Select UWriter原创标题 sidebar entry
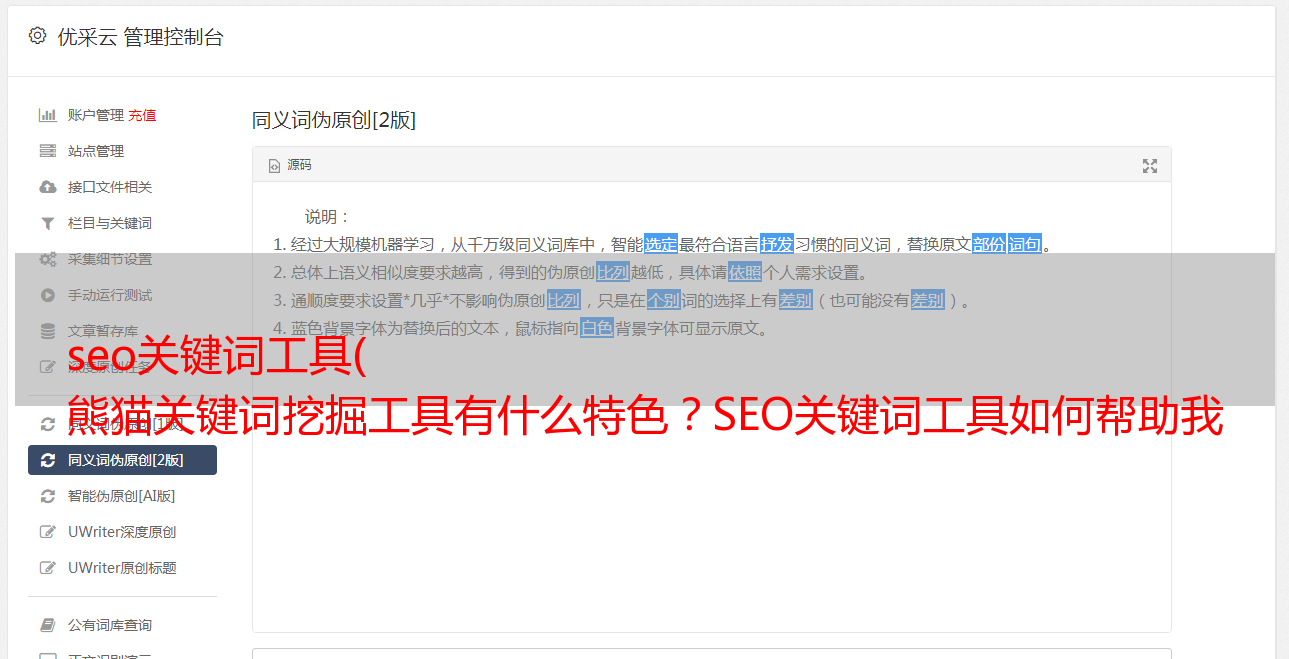Viewport: 1289px width, 659px height. (122, 568)
